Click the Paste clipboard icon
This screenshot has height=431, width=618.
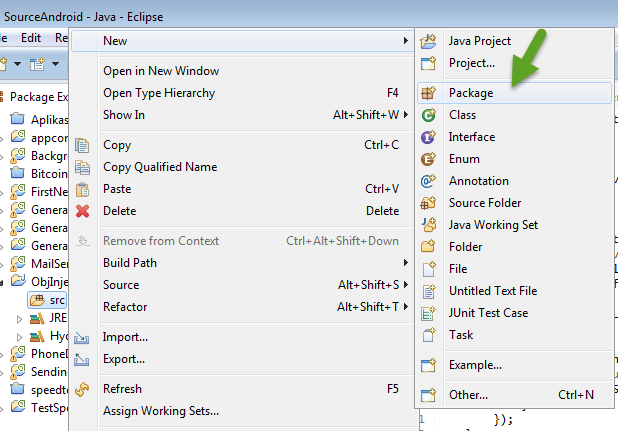82,189
